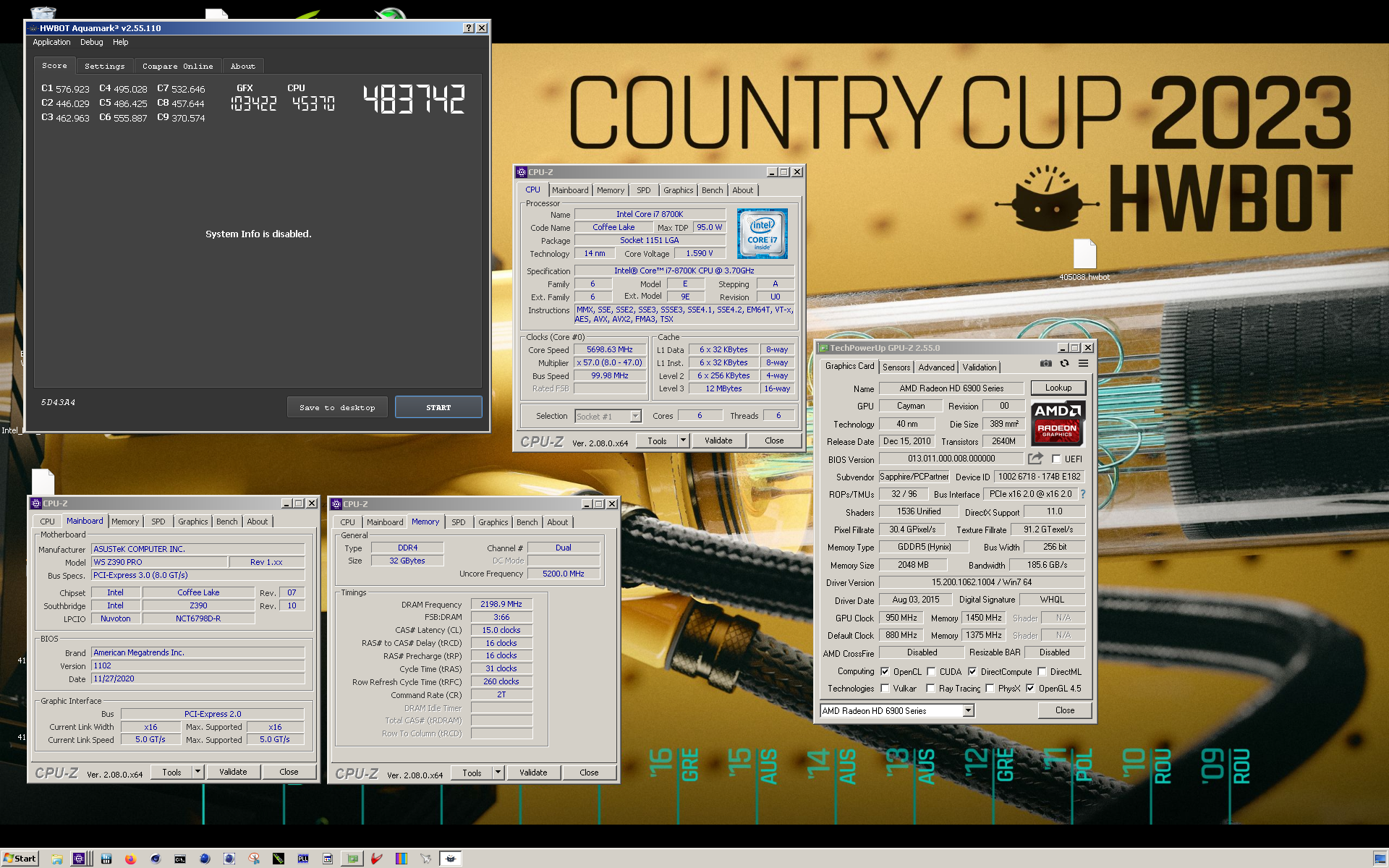This screenshot has width=1389, height=868.
Task: Click the Bus Interface question mark icon
Action: point(1083,494)
